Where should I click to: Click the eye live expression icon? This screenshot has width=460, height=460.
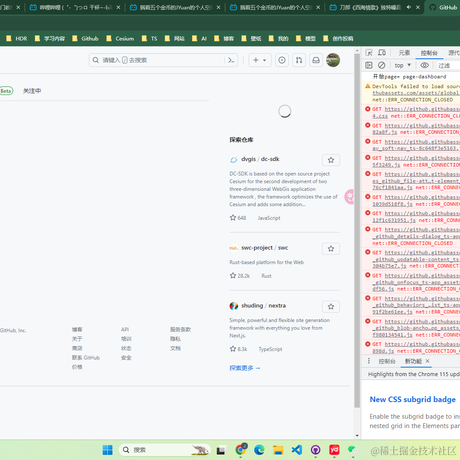[424, 65]
